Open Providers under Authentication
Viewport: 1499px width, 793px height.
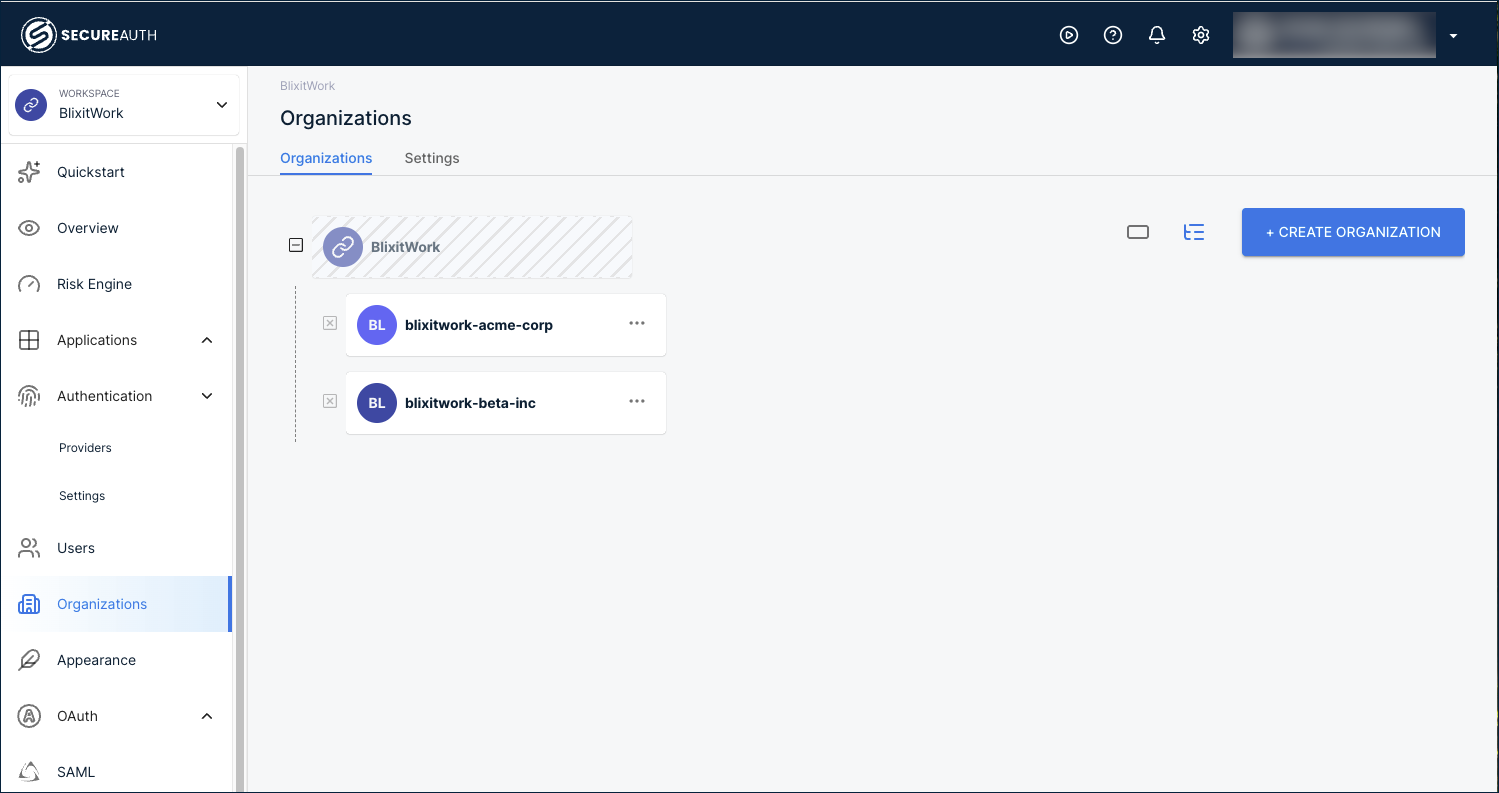pos(85,448)
